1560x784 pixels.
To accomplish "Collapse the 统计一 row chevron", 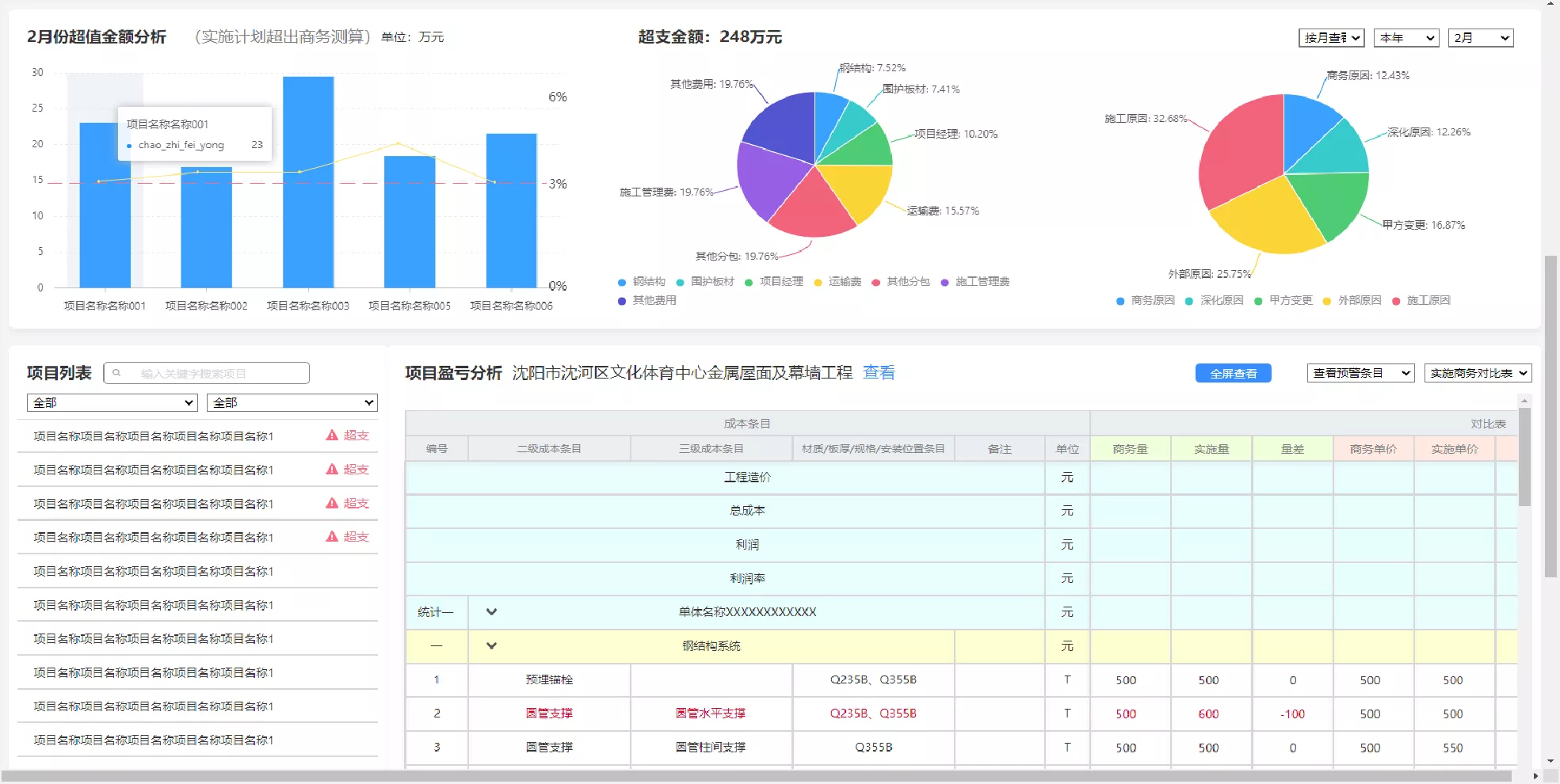I will point(491,612).
